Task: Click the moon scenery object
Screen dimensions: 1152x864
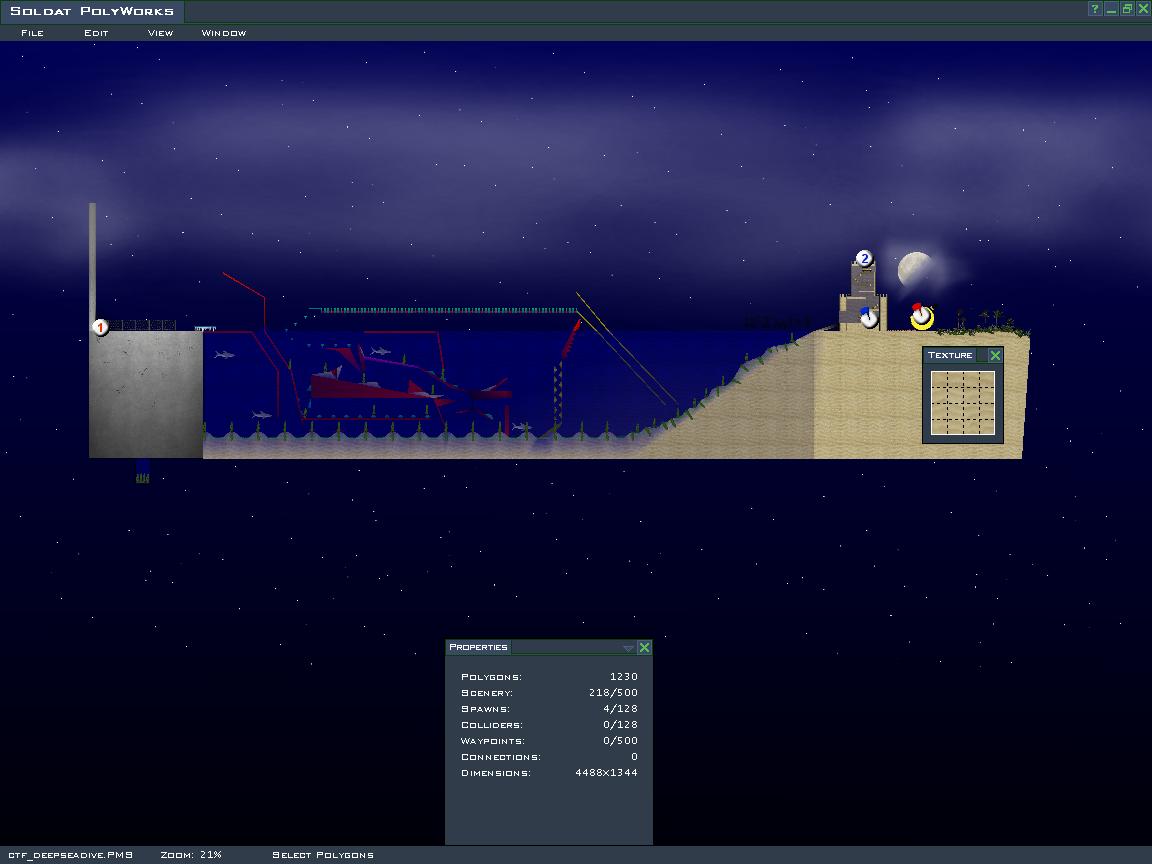Action: [915, 269]
